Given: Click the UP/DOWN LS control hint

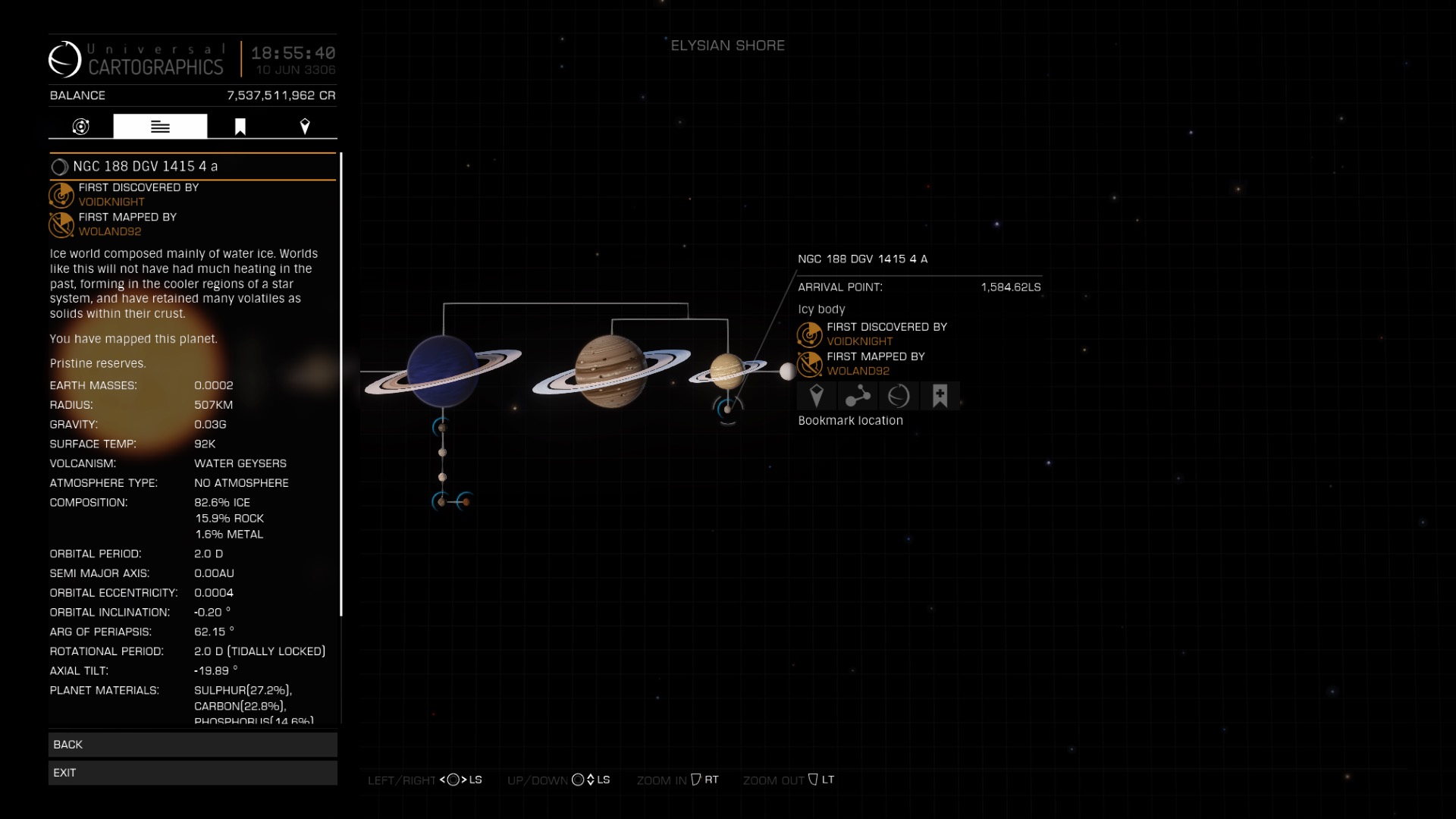Looking at the screenshot, I should coord(559,780).
